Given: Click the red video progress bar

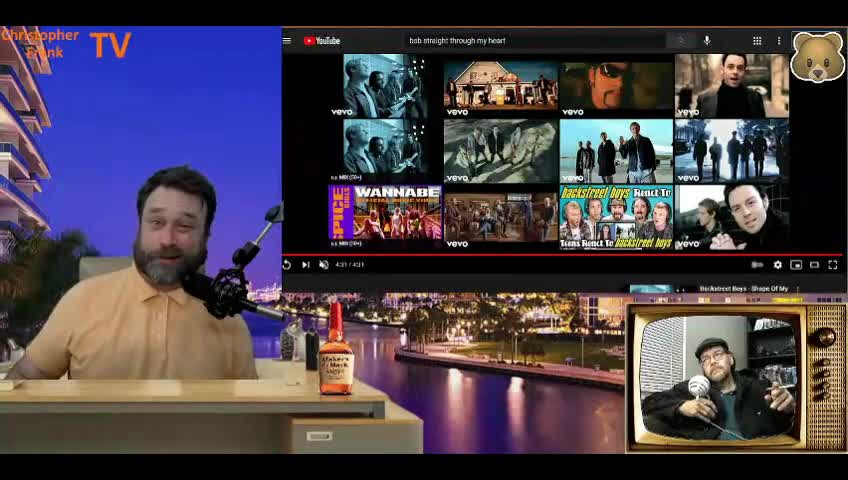Looking at the screenshot, I should pos(562,254).
